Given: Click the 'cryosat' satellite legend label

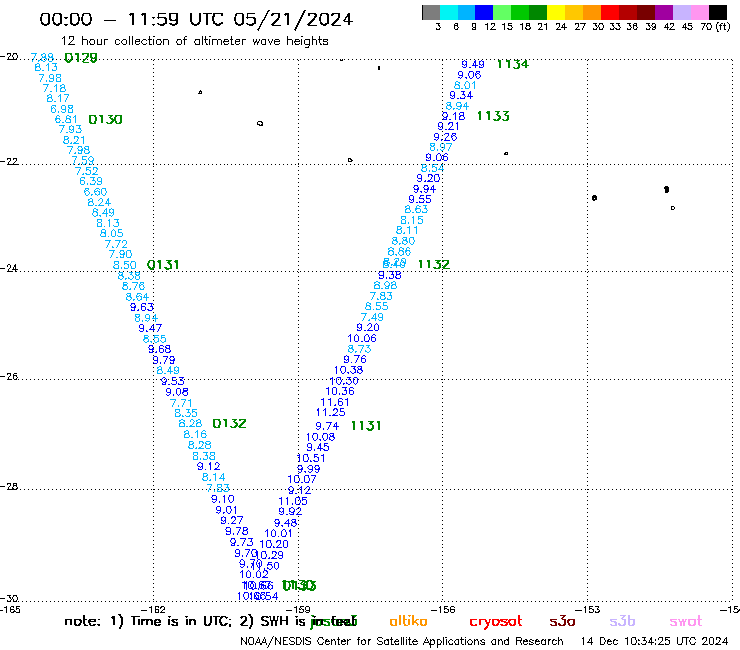Looking at the screenshot, I should click(496, 622).
